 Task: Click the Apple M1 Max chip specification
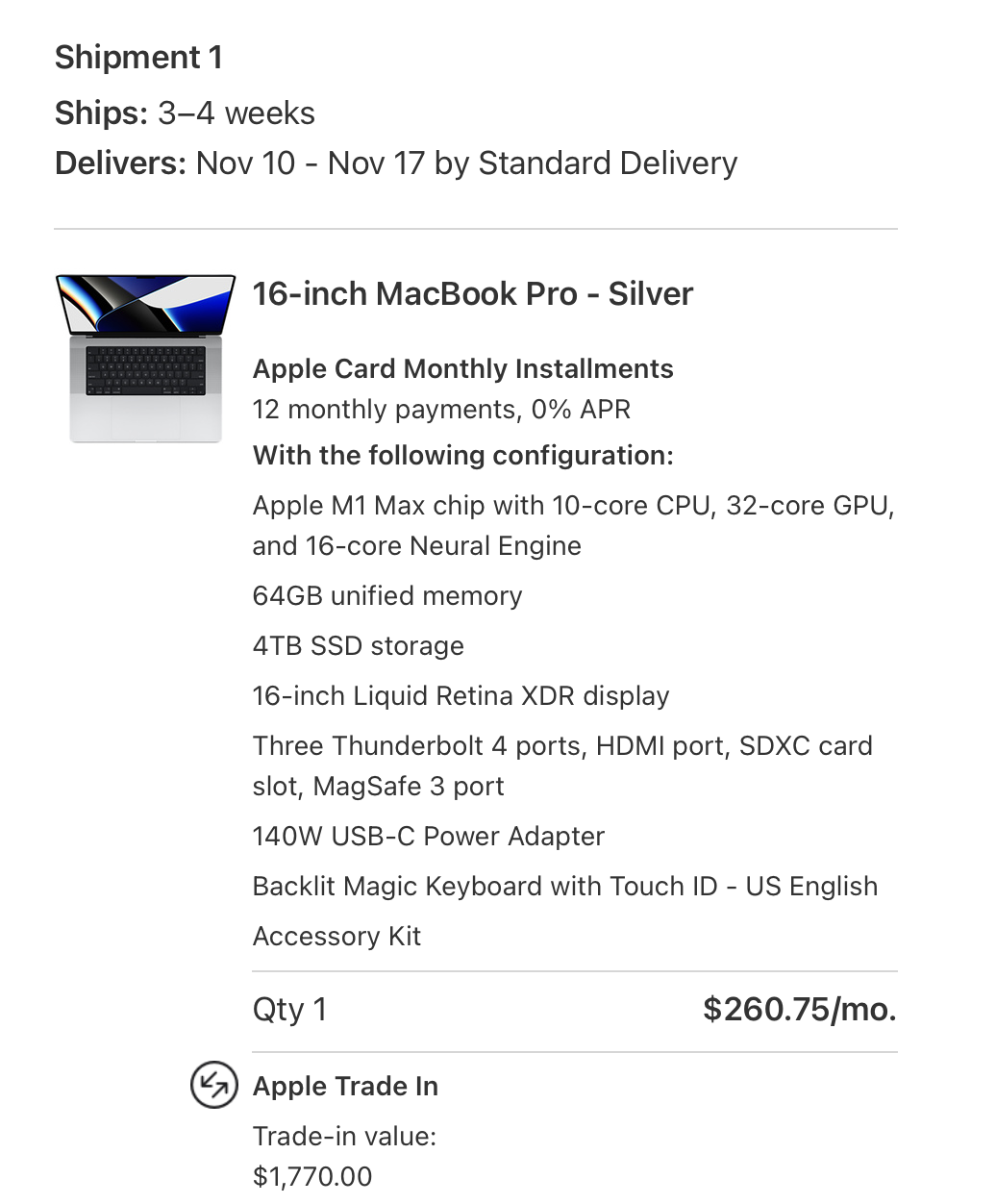point(573,525)
